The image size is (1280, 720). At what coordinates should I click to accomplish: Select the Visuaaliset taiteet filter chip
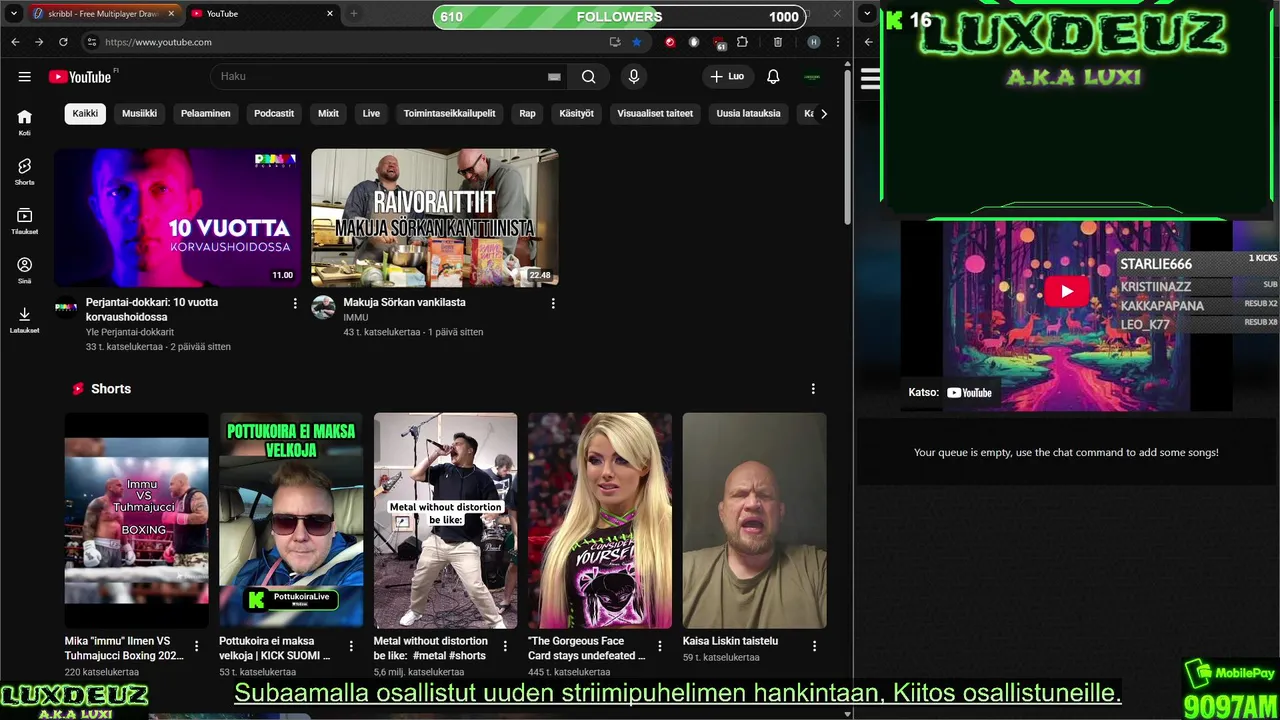655,113
